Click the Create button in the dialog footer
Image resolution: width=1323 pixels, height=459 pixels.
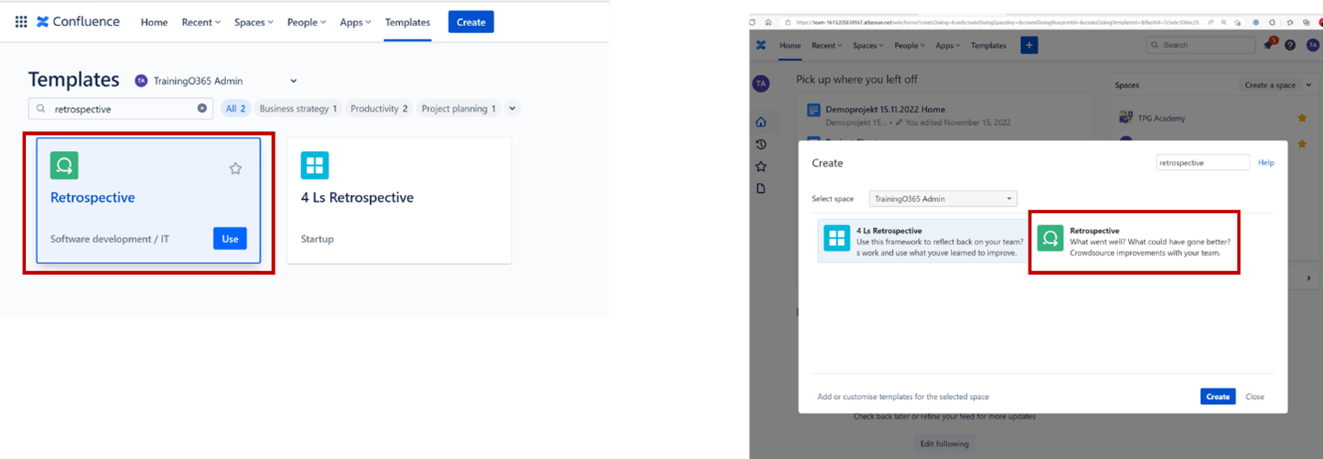tap(1217, 397)
